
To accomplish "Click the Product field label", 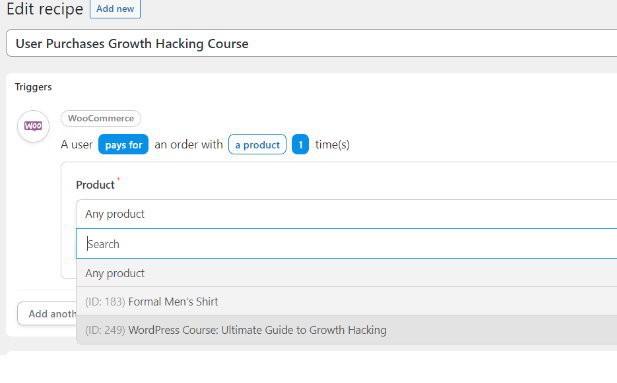I will tap(95, 185).
